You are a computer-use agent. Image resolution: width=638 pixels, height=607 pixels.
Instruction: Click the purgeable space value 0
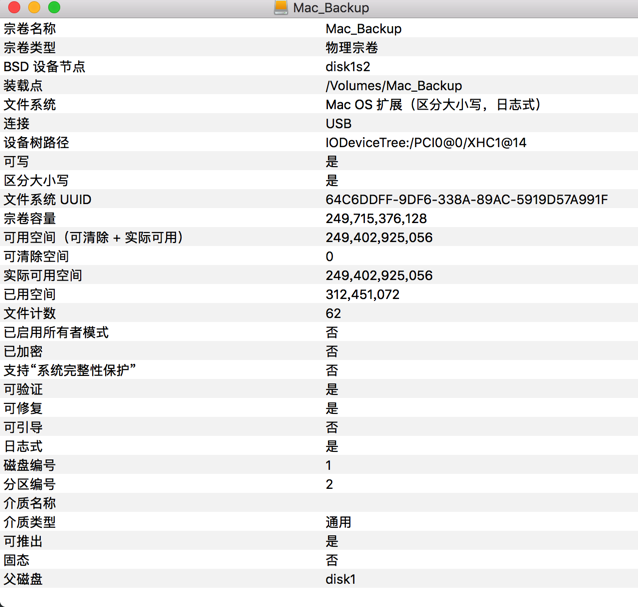pos(330,257)
